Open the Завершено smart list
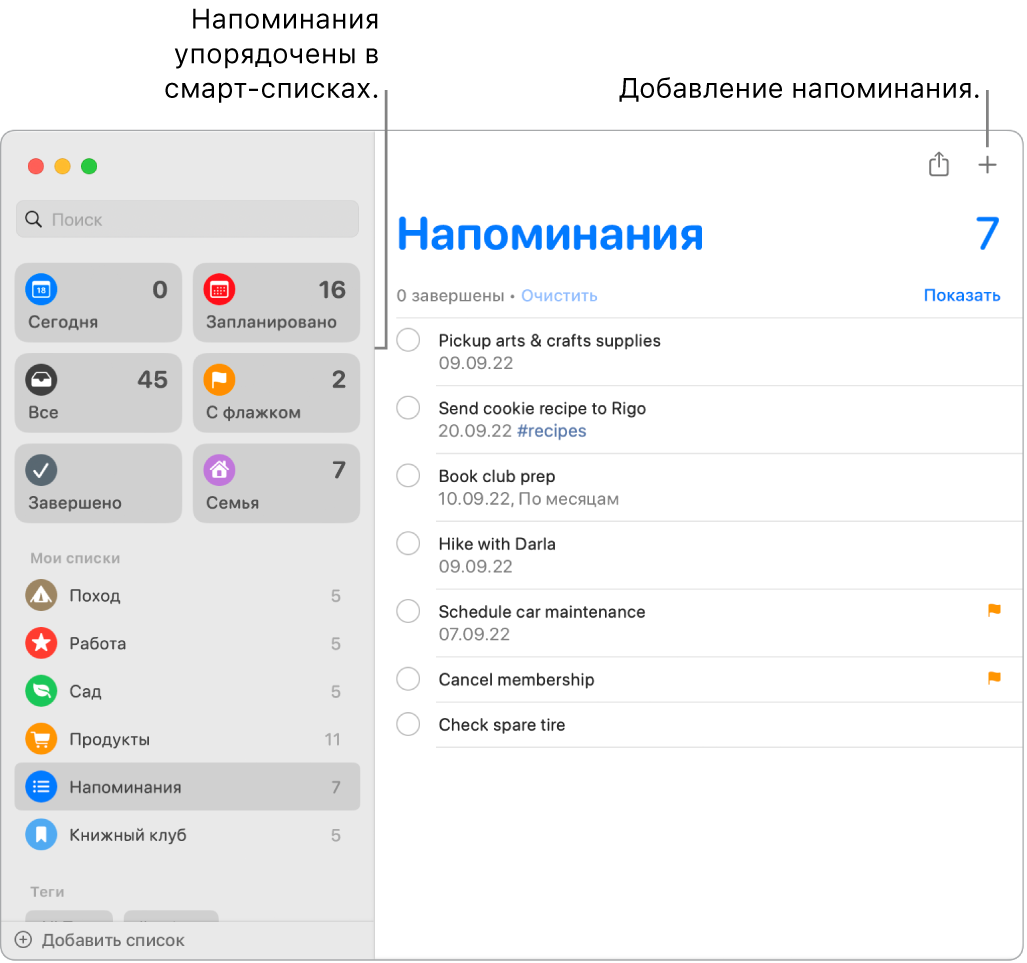1027x963 pixels. 98,483
